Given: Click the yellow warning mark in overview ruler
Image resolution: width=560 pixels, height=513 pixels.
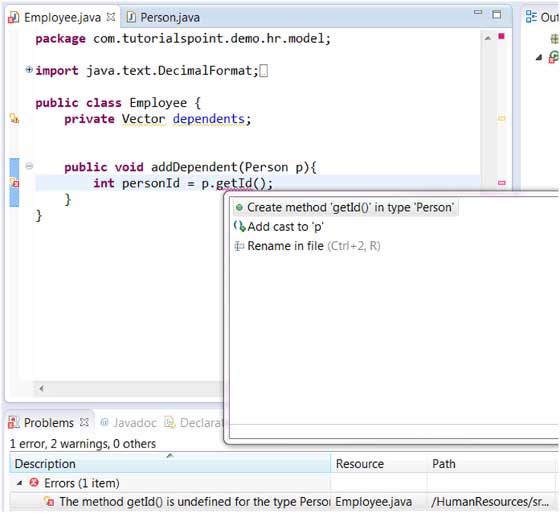Looking at the screenshot, I should pos(502,118).
